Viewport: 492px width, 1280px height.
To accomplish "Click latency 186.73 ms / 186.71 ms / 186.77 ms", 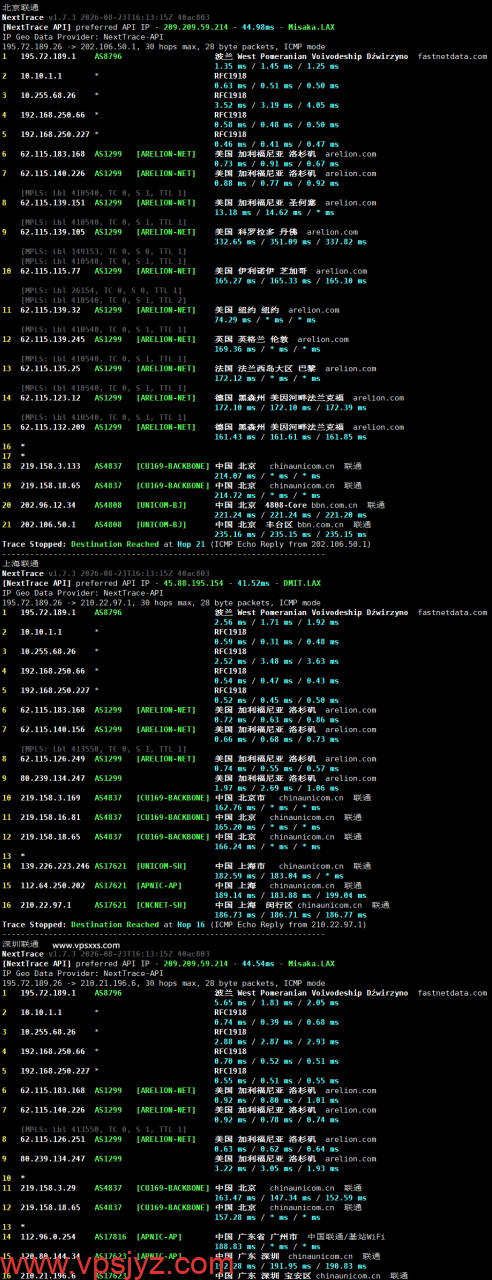I will pyautogui.click(x=289, y=914).
